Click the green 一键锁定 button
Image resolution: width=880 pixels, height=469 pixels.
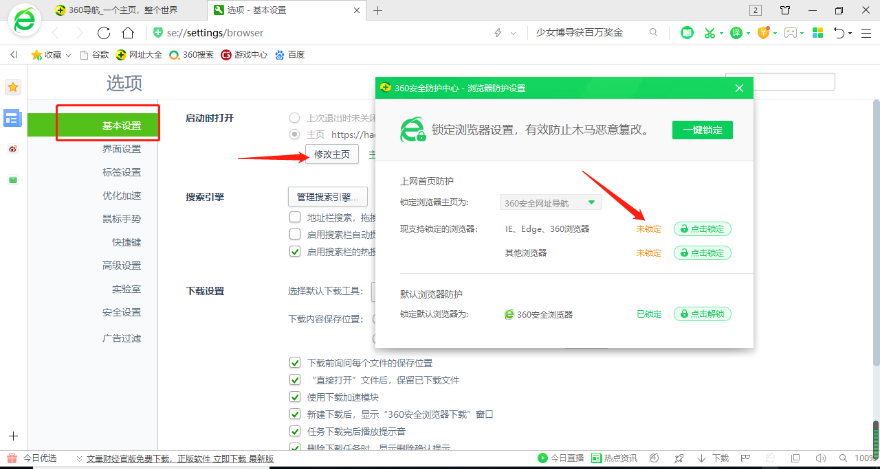(x=702, y=130)
